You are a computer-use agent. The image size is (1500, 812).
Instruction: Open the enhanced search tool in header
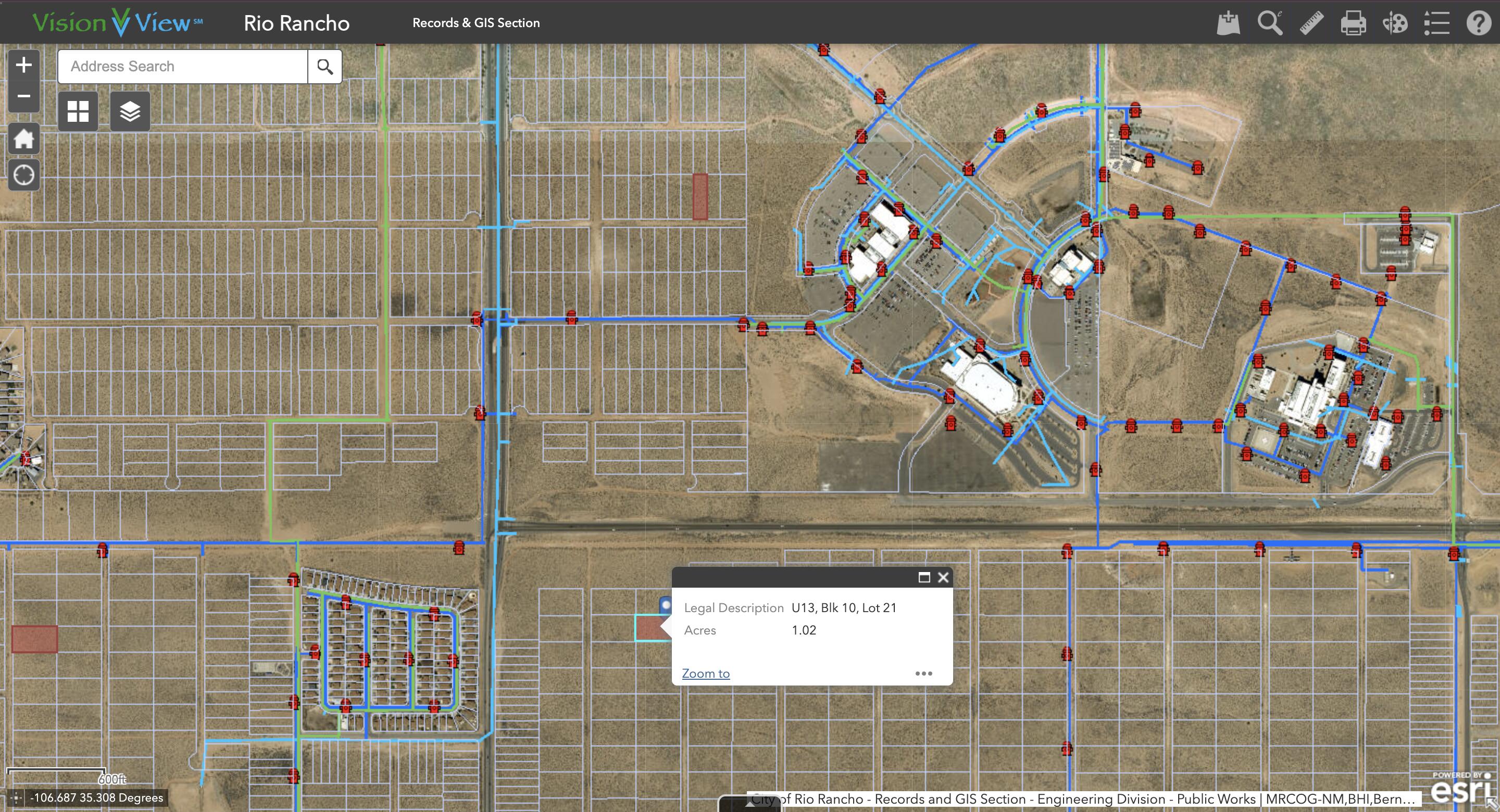click(1270, 23)
